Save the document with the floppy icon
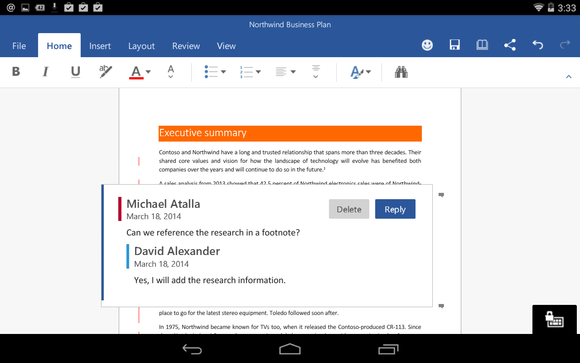The image size is (580, 363). click(455, 45)
